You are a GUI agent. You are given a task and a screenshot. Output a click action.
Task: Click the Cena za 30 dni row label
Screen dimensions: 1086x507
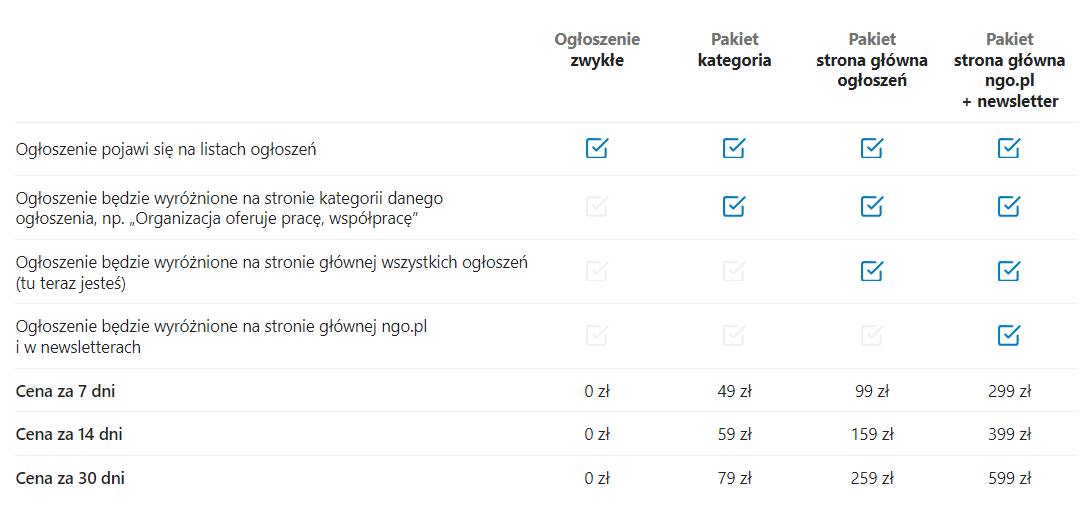click(x=70, y=478)
